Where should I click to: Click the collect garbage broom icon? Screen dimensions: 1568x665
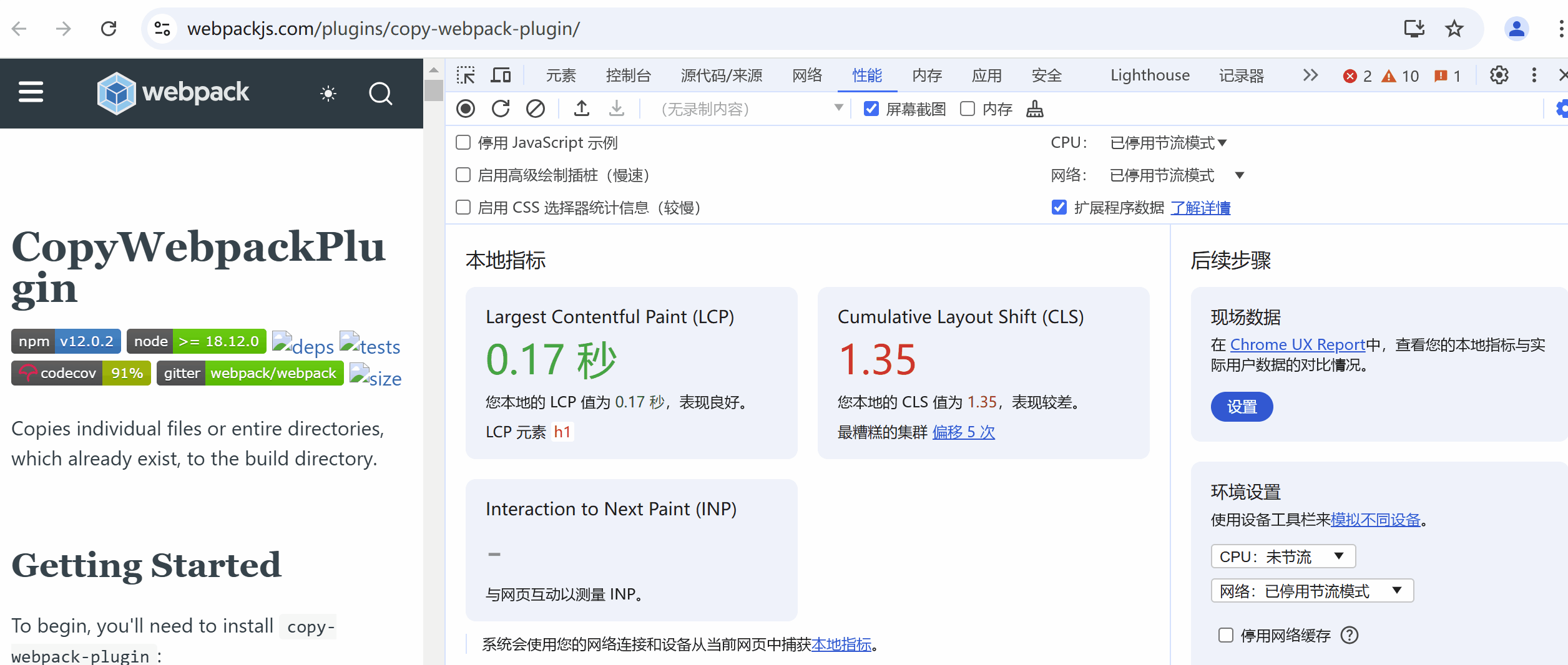click(1035, 109)
